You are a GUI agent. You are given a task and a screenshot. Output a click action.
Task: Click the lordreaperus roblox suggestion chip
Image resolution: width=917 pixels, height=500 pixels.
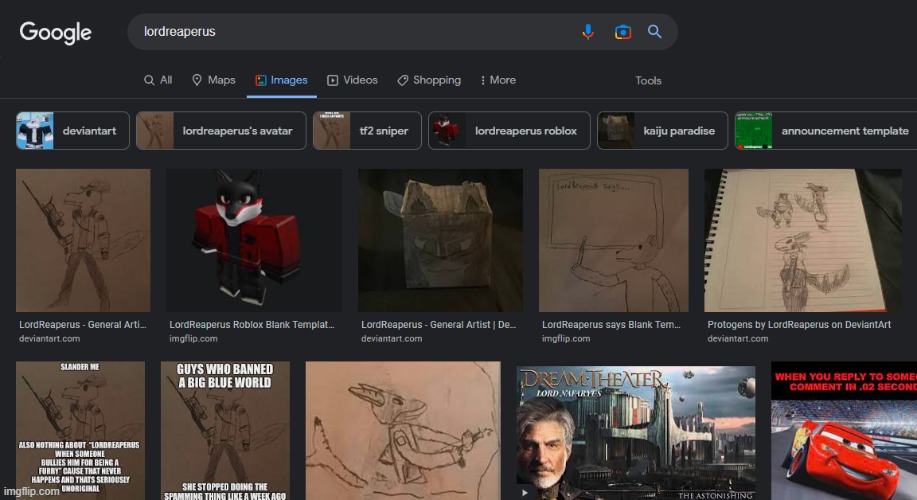click(509, 131)
